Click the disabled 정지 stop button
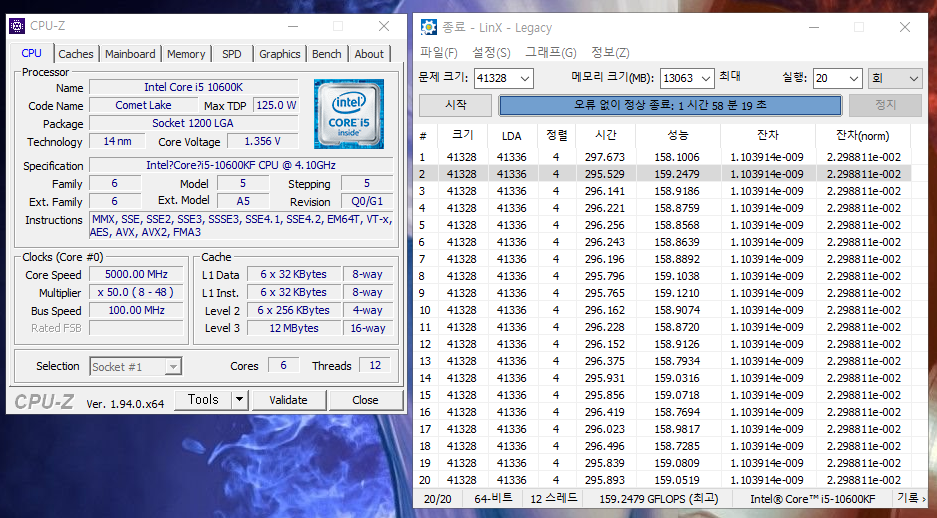The width and height of the screenshot is (937, 518). pyautogui.click(x=885, y=105)
